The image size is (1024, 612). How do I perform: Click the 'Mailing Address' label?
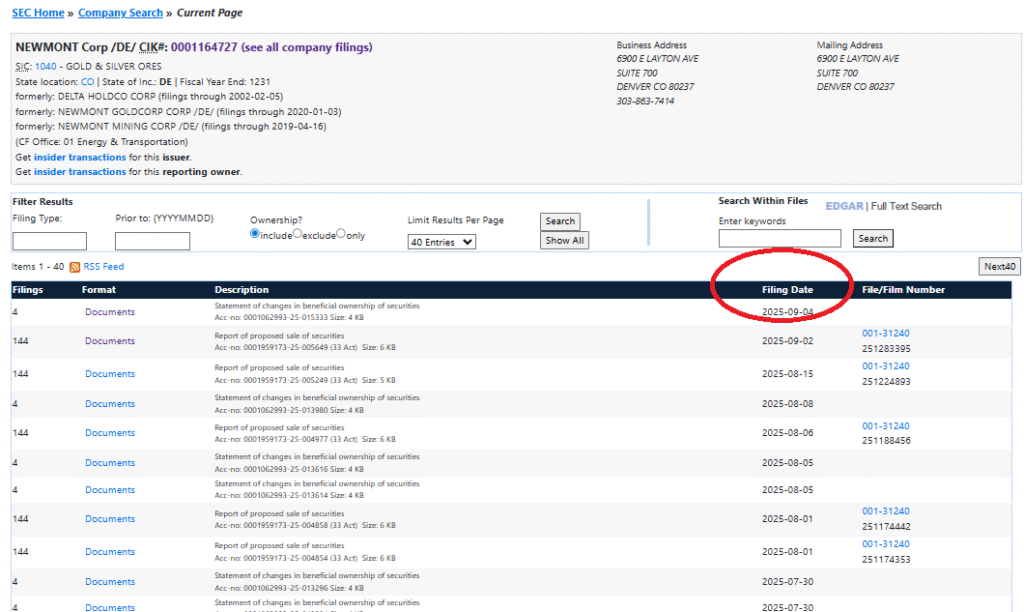(x=850, y=45)
